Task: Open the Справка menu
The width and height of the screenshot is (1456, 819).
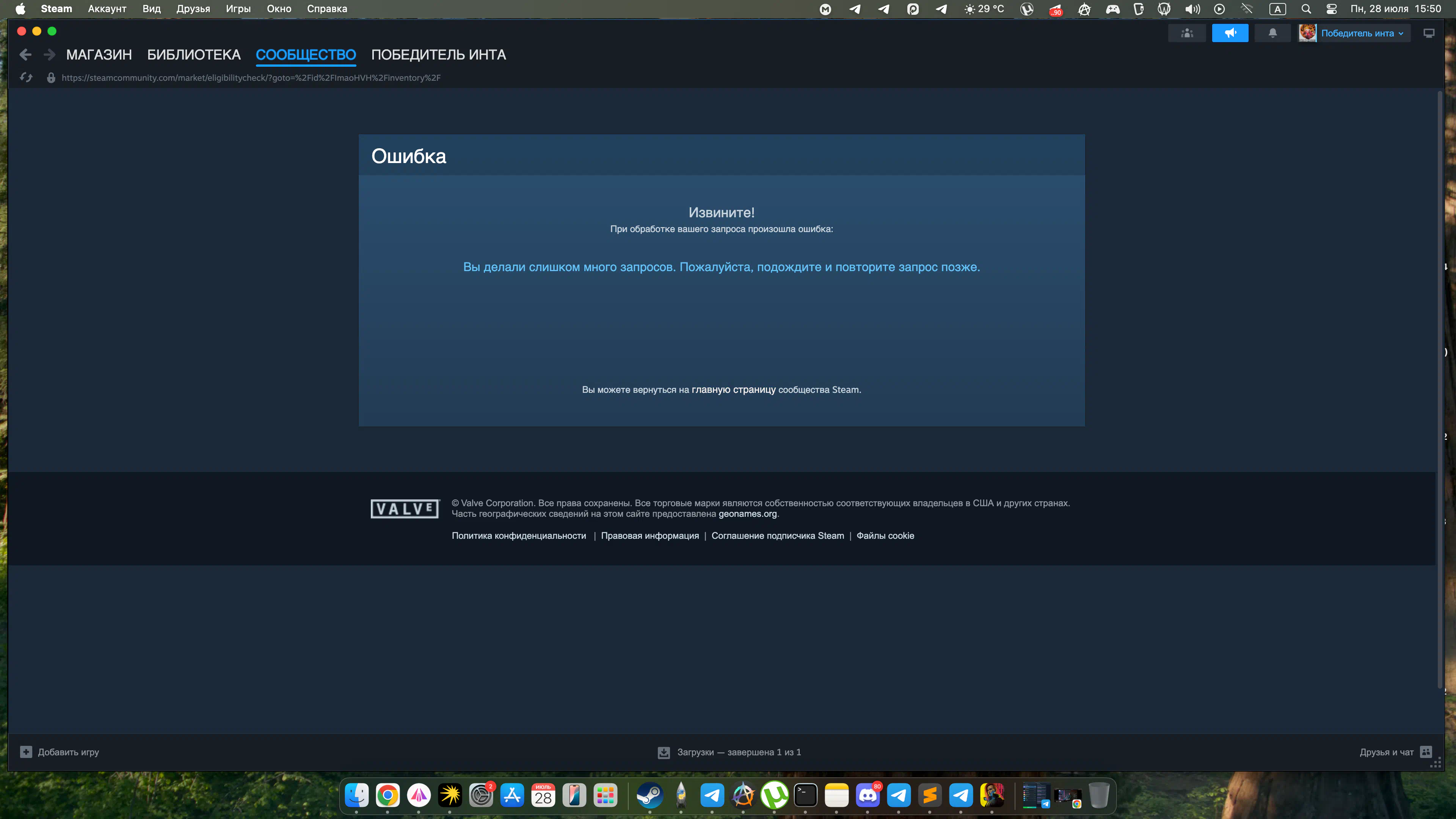Action: [x=327, y=8]
